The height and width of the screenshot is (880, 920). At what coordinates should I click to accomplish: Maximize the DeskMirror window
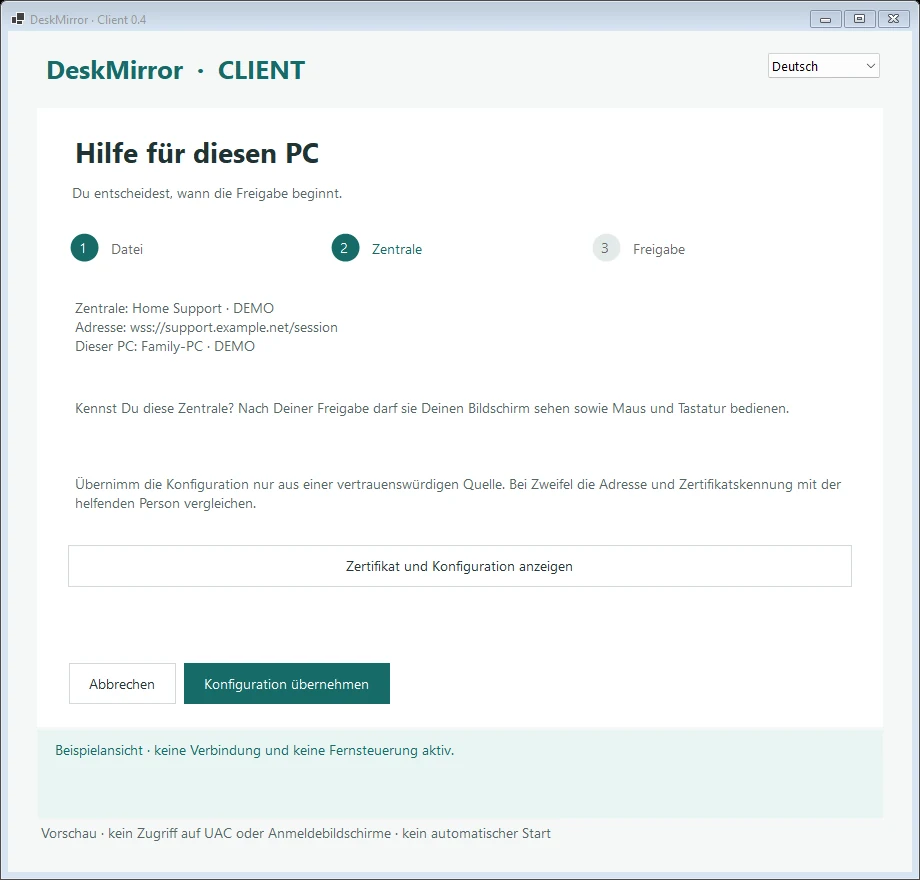pyautogui.click(x=860, y=19)
